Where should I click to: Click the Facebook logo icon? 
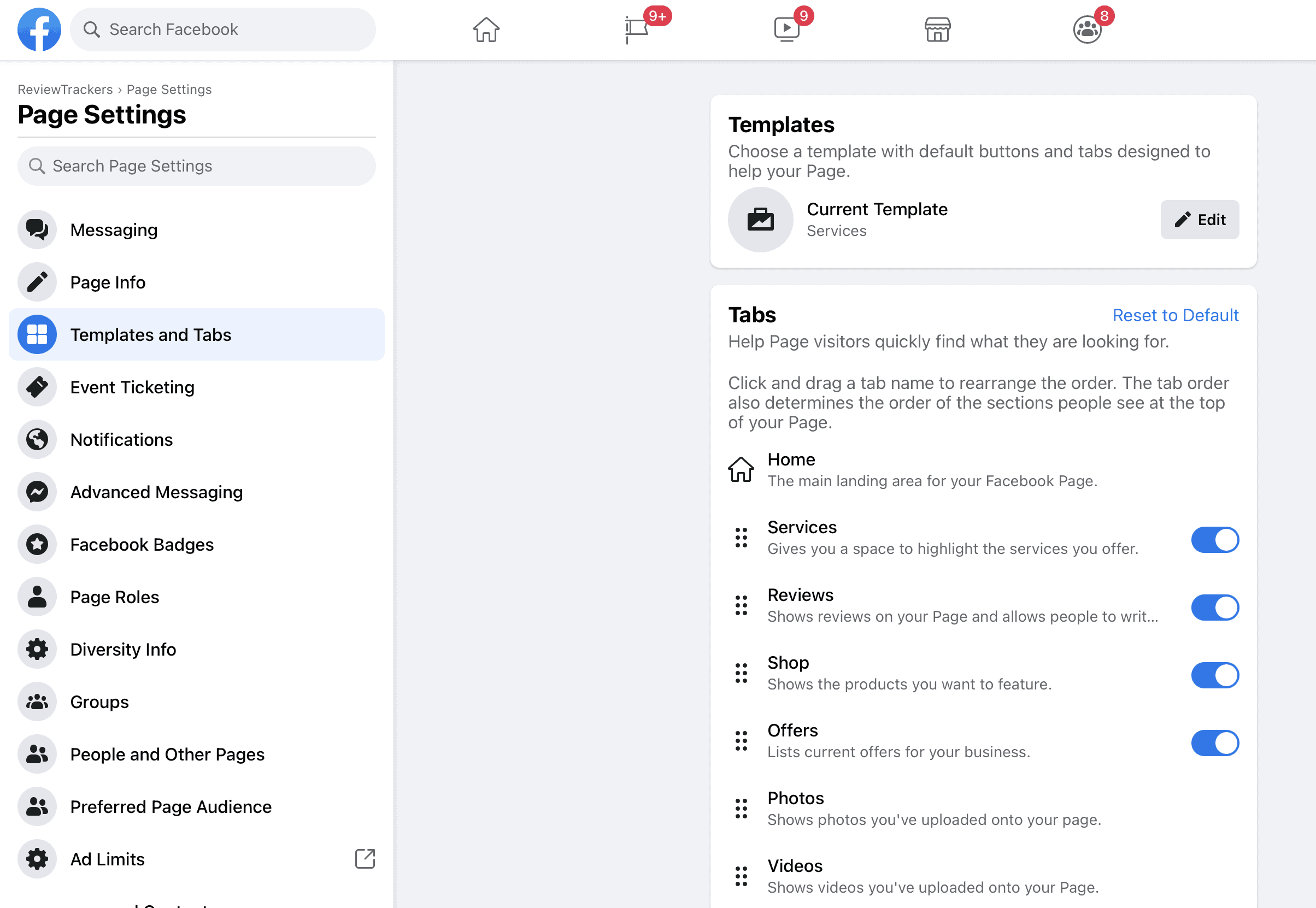pyautogui.click(x=39, y=30)
